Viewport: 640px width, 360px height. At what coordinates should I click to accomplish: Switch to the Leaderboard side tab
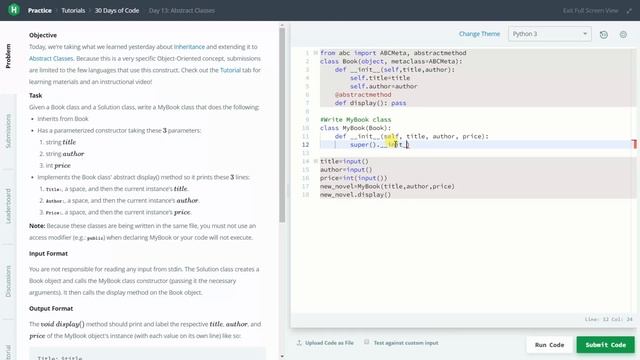(x=8, y=206)
